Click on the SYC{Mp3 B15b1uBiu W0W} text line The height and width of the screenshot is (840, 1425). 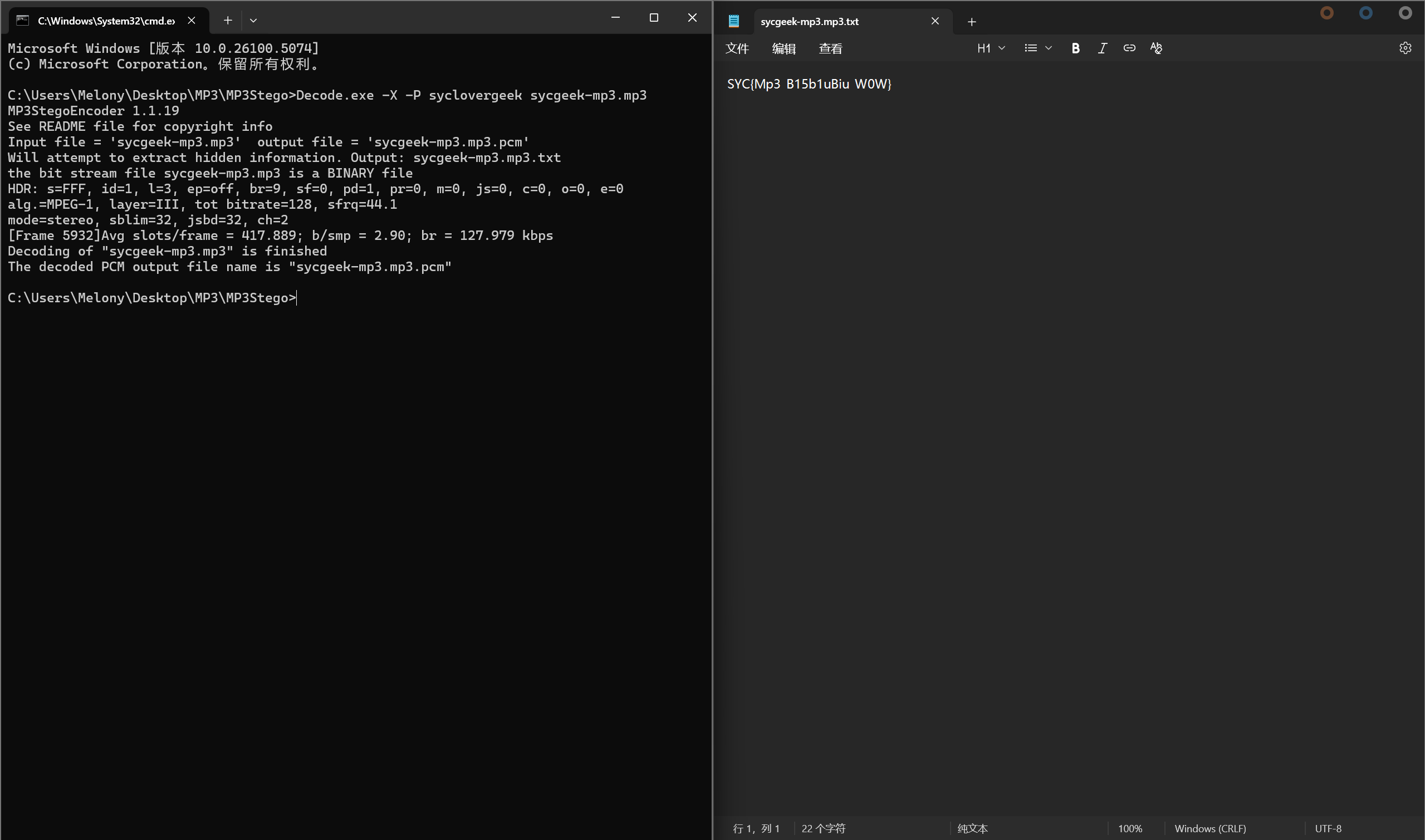pyautogui.click(x=809, y=85)
